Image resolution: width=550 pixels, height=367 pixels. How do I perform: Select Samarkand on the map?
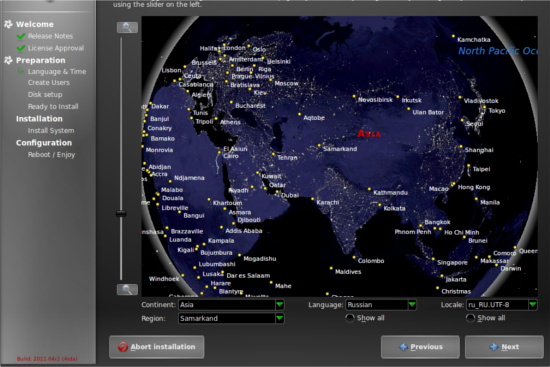pyautogui.click(x=340, y=149)
